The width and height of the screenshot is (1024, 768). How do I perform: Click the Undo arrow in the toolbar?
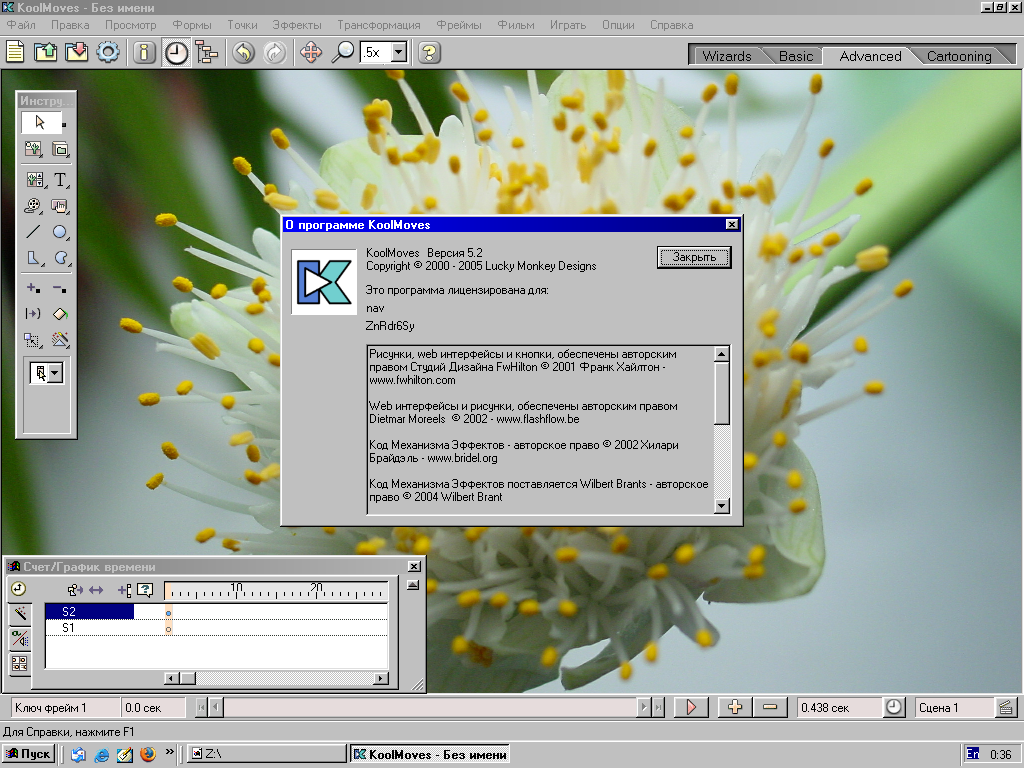[x=243, y=53]
